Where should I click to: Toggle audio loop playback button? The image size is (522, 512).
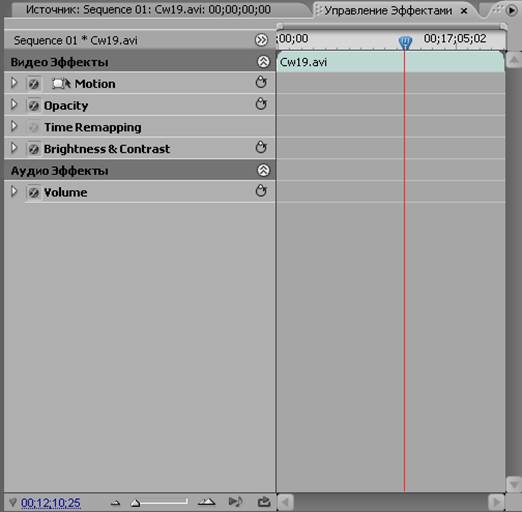(235, 501)
